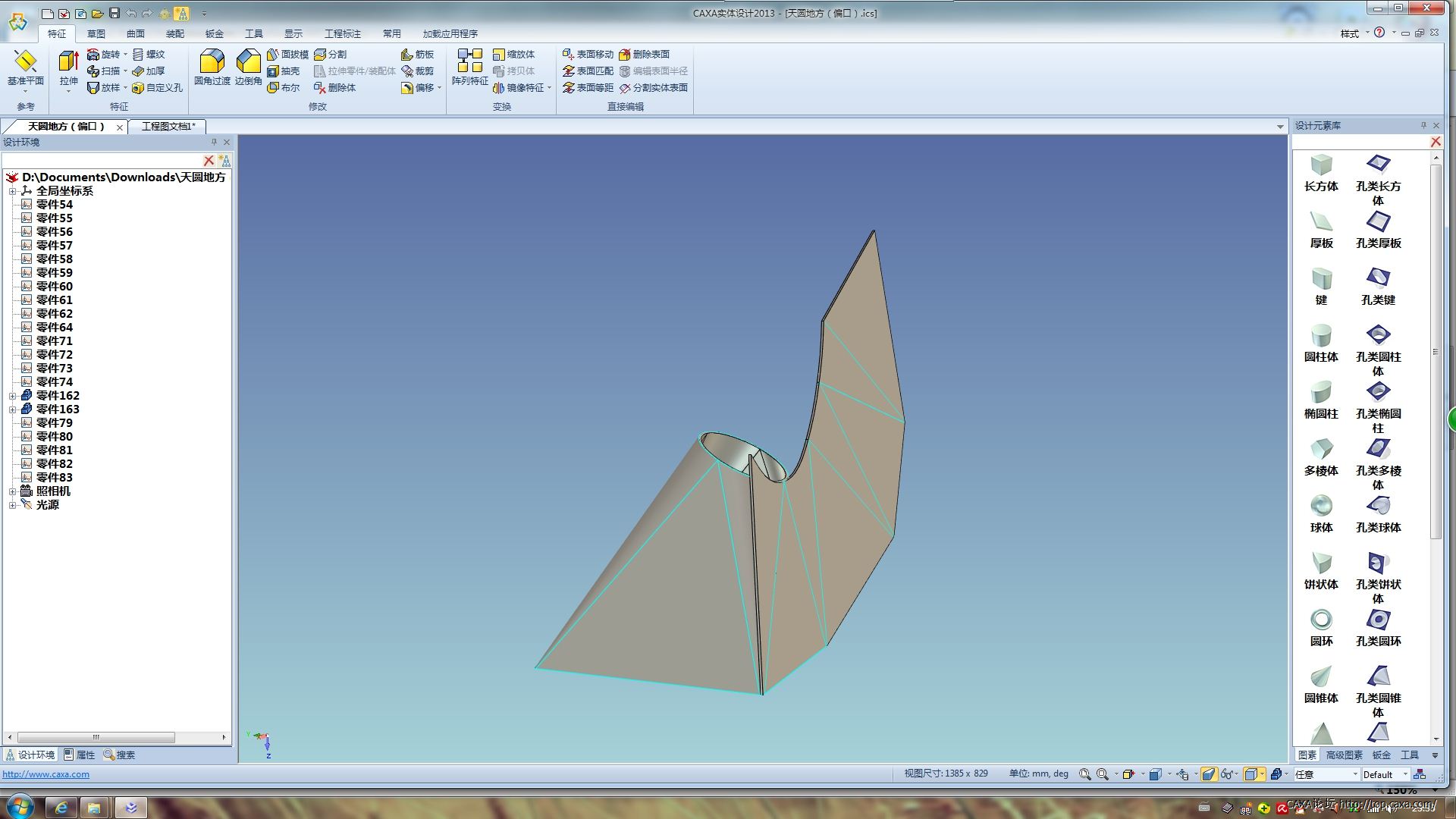Image resolution: width=1456 pixels, height=819 pixels.
Task: Select 零件54 in design tree
Action: tap(55, 205)
